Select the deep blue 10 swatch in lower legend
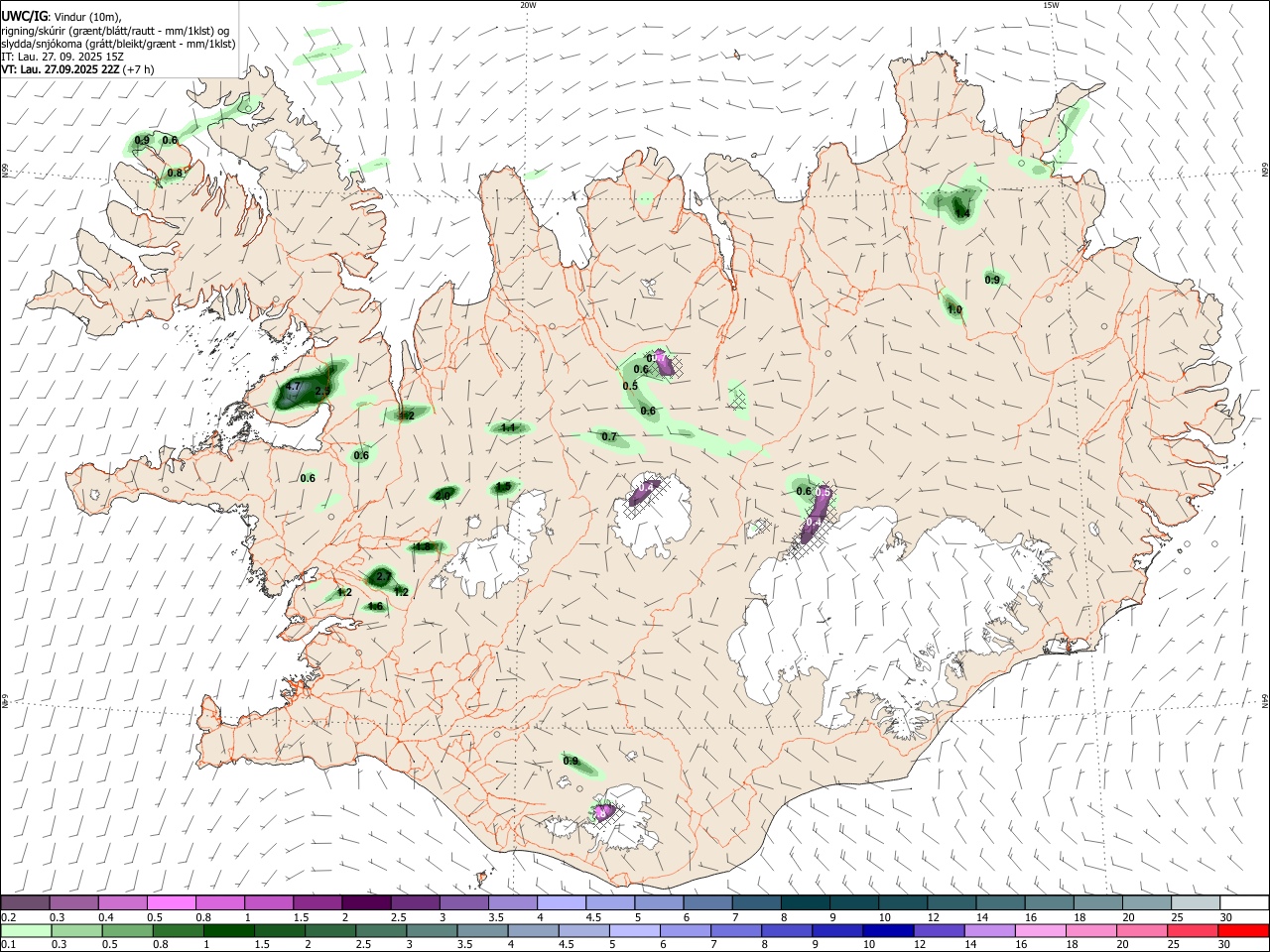The width and height of the screenshot is (1270, 952). [x=887, y=930]
